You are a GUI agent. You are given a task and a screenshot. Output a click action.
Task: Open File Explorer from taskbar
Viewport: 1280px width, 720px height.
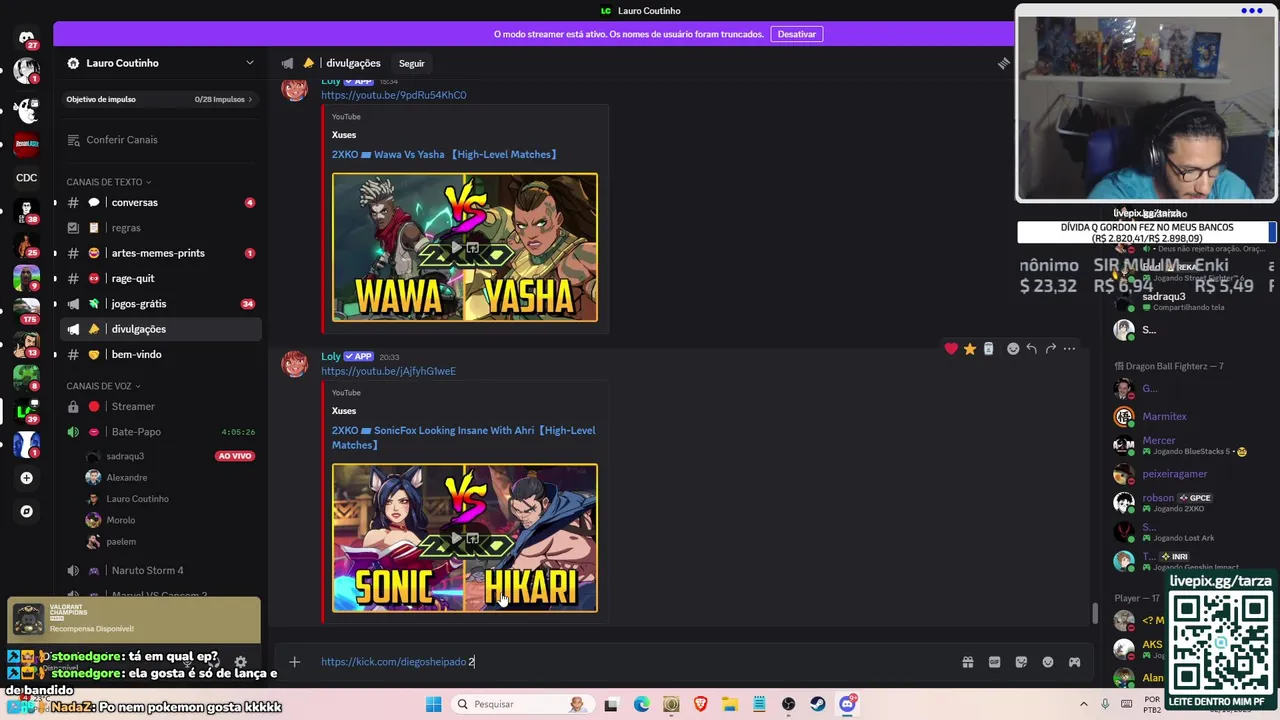click(x=730, y=704)
